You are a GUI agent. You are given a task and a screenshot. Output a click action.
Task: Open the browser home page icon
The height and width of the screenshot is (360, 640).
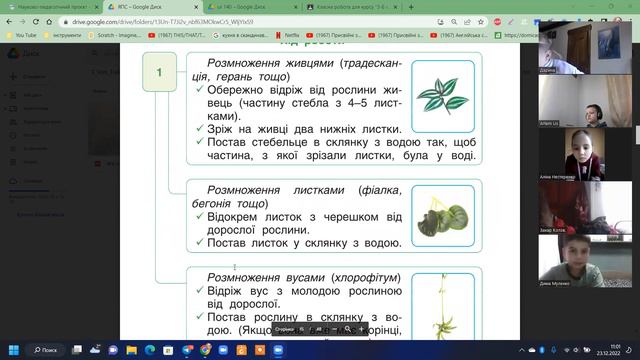click(49, 22)
